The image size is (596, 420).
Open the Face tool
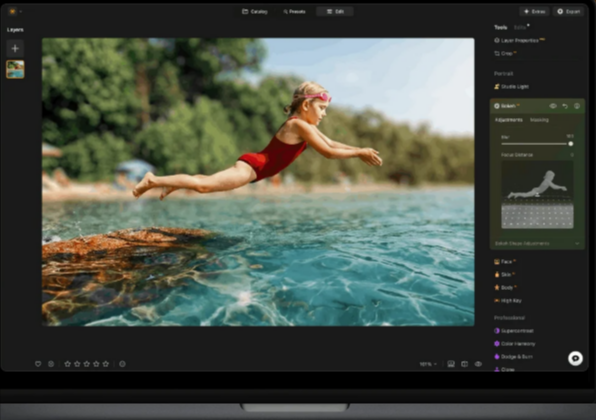tap(505, 262)
